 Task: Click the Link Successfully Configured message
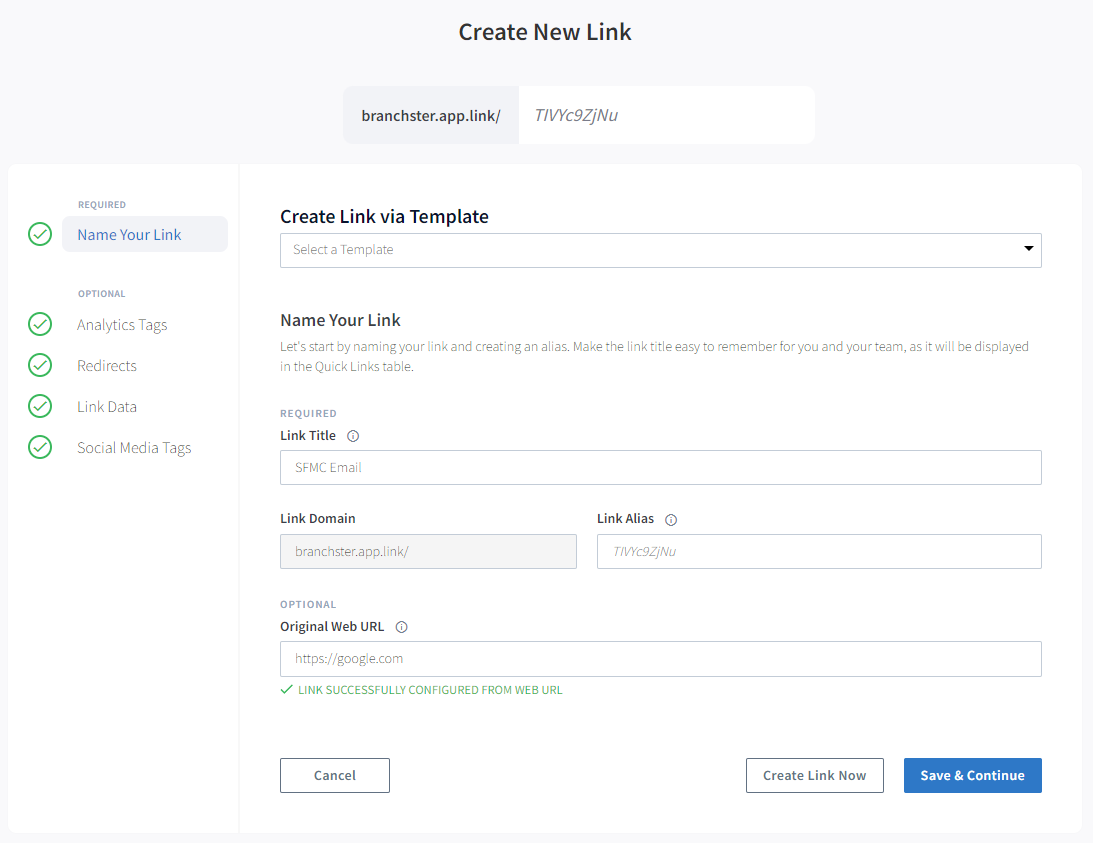coord(421,690)
